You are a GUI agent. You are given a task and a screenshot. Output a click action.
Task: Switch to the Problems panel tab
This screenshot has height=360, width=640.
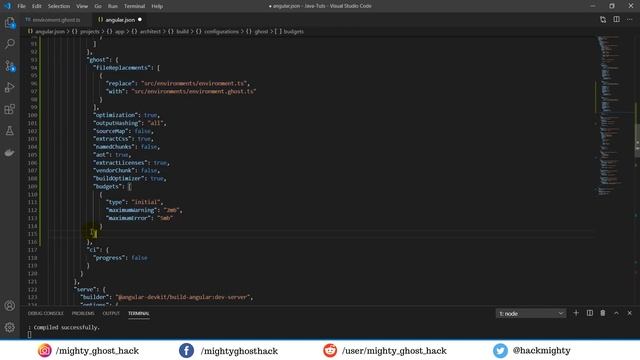83,313
